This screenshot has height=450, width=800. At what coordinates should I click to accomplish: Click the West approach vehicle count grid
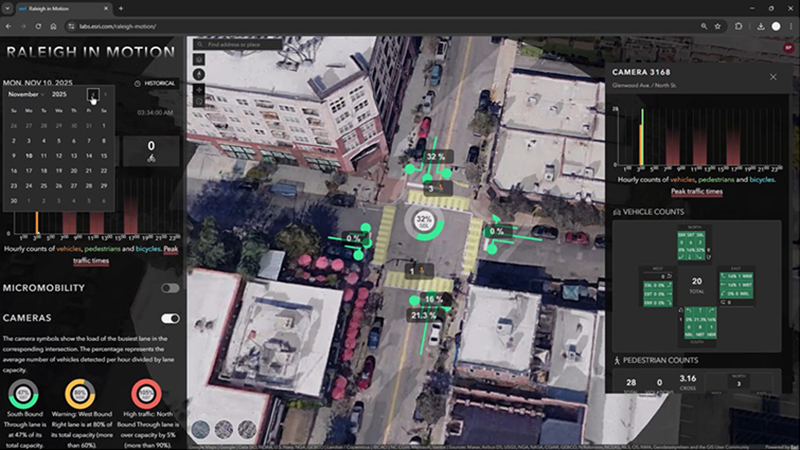tap(658, 293)
